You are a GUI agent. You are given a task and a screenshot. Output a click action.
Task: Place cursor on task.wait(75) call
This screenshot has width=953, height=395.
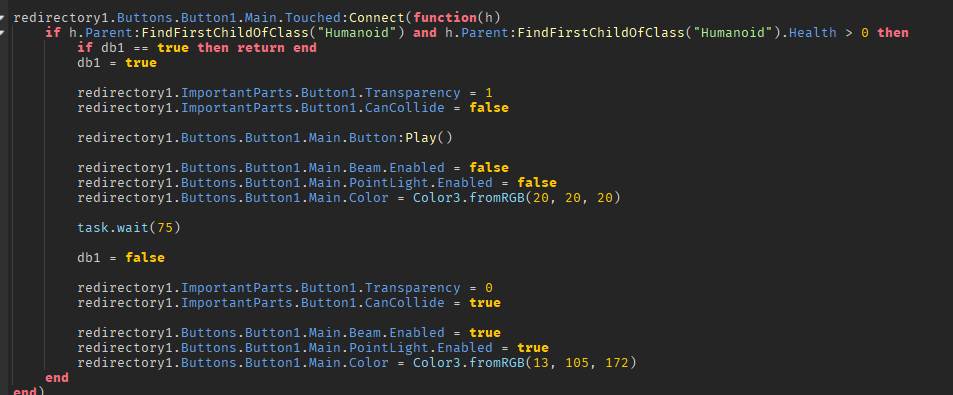pos(129,228)
